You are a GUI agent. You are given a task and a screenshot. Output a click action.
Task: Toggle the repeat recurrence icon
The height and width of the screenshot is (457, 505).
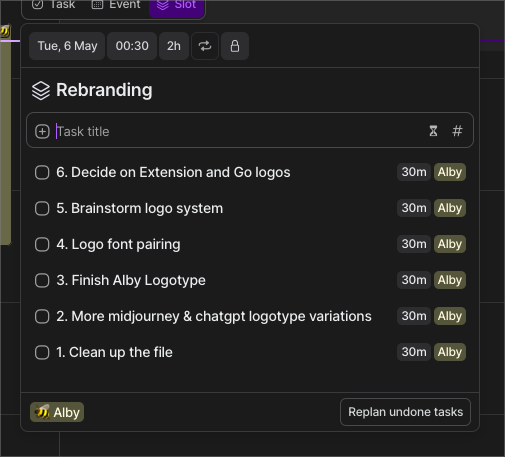(x=205, y=46)
